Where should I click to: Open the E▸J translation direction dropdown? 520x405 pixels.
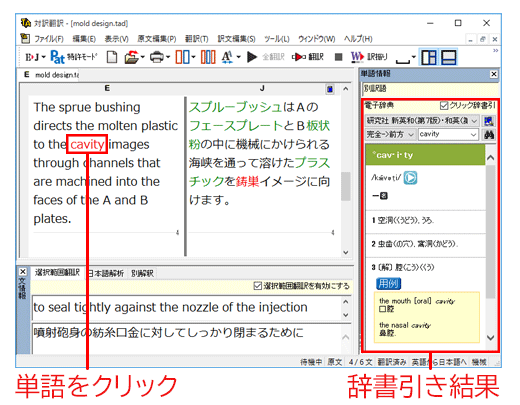point(35,57)
